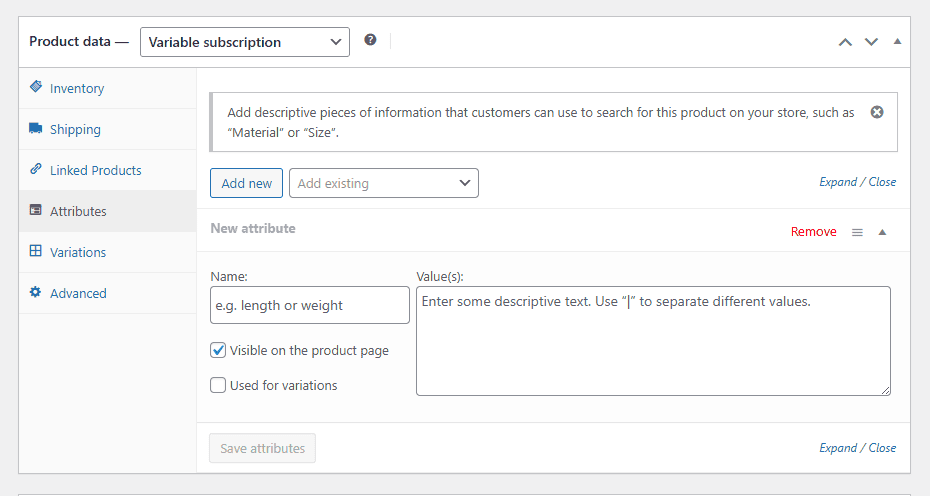Focus the attribute Name input field
Screen dimensions: 930x496
point(310,305)
